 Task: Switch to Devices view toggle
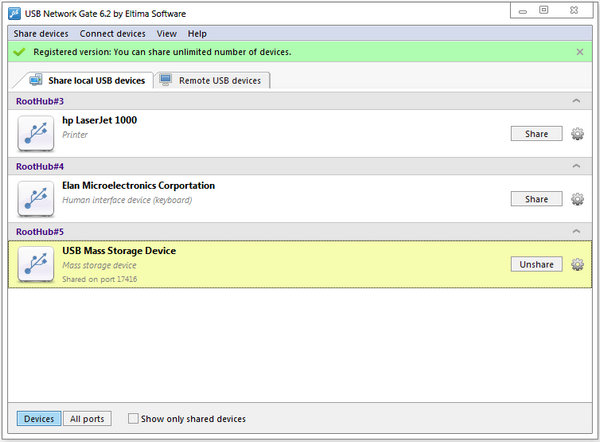(38, 419)
